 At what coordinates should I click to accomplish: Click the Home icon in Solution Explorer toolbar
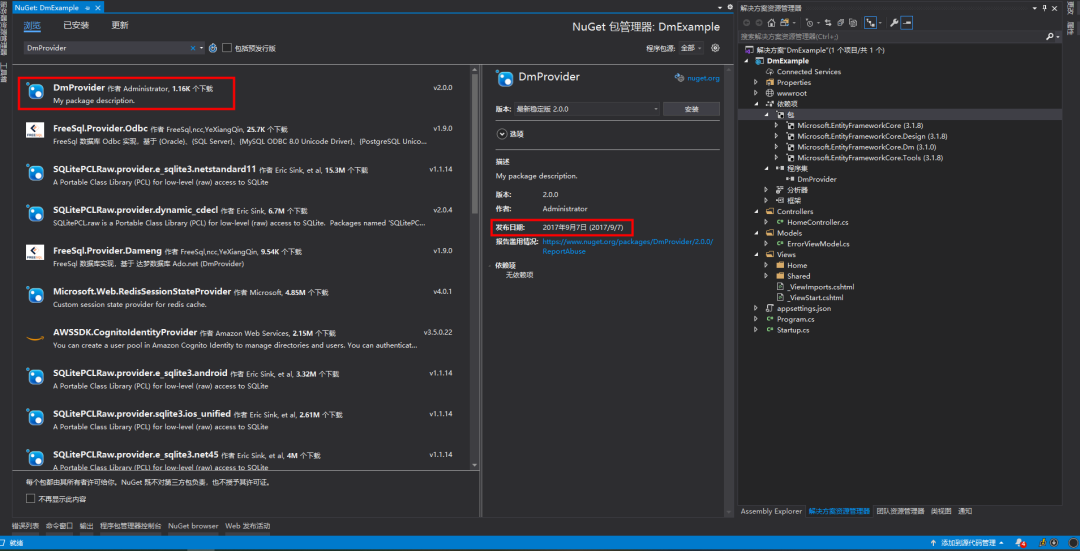771,23
